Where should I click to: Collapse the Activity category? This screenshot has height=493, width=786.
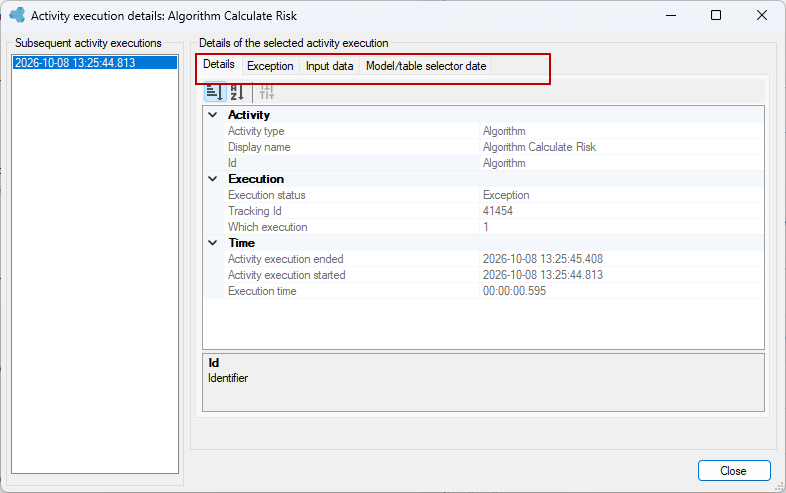(x=213, y=115)
